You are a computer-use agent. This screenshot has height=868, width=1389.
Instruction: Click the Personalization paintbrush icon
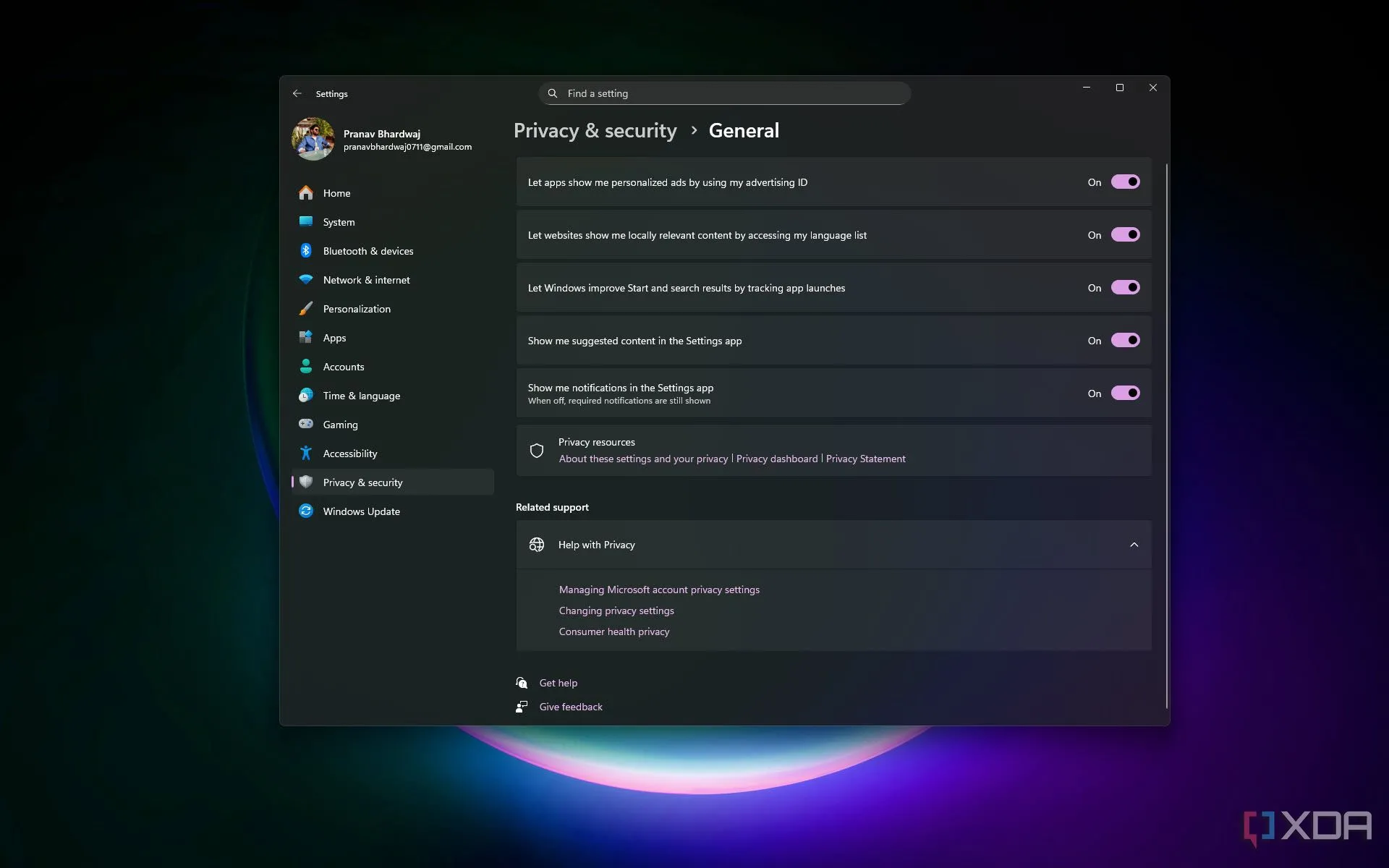point(306,309)
